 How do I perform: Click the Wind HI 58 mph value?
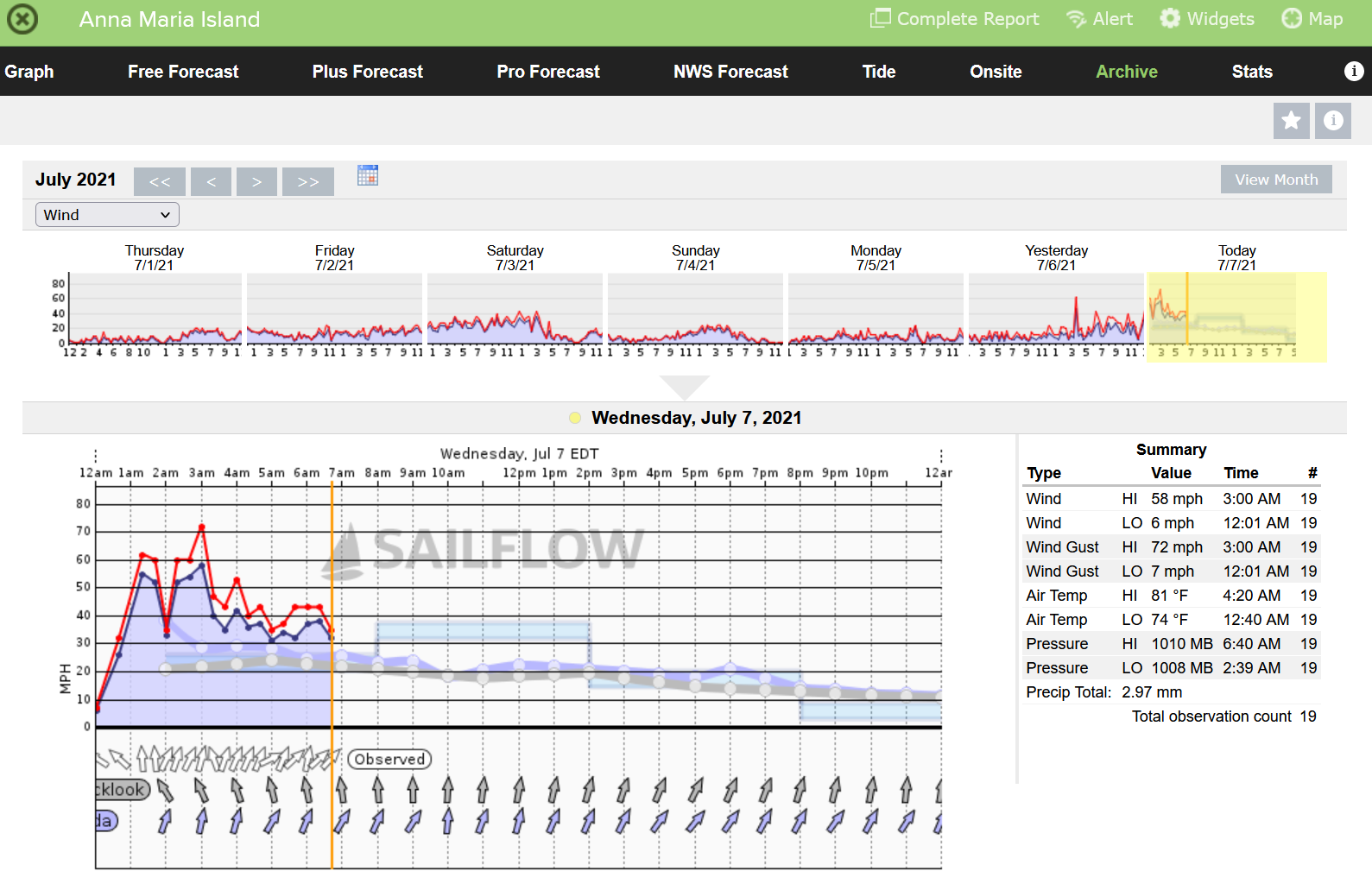click(1177, 499)
